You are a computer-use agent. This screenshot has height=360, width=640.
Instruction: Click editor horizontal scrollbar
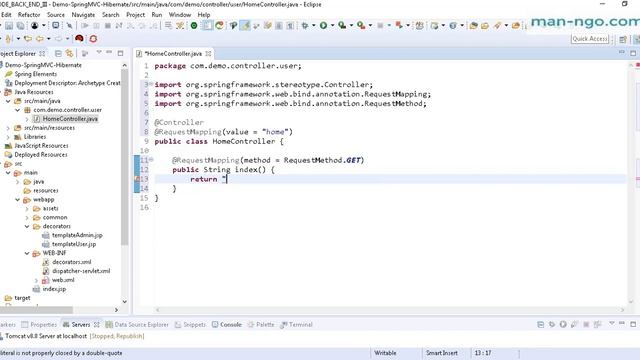[390, 310]
